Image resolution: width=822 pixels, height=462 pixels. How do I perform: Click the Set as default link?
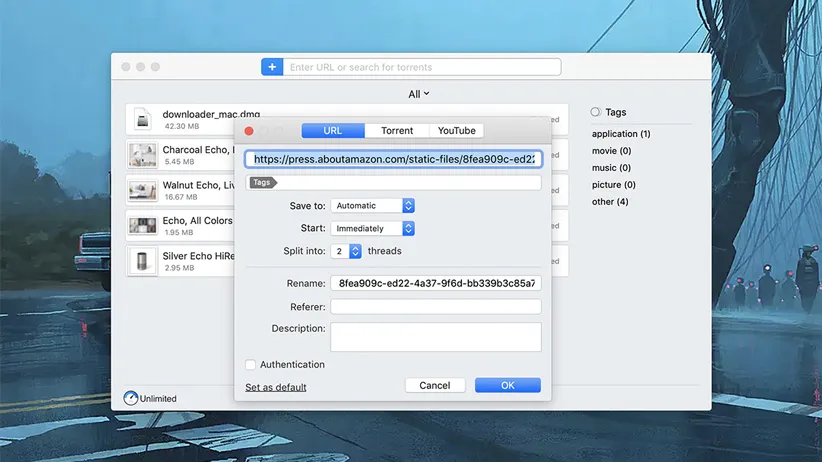[x=276, y=387]
